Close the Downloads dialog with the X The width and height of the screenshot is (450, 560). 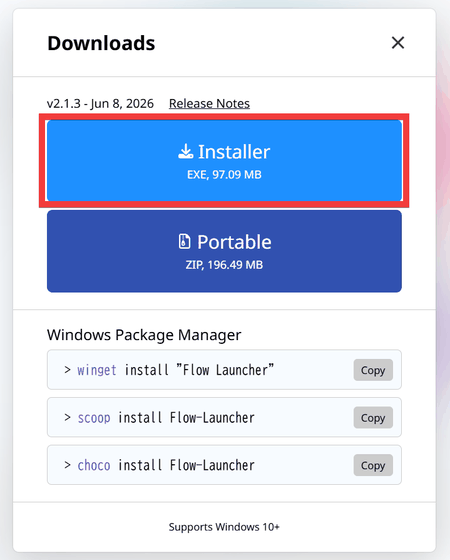click(x=398, y=43)
